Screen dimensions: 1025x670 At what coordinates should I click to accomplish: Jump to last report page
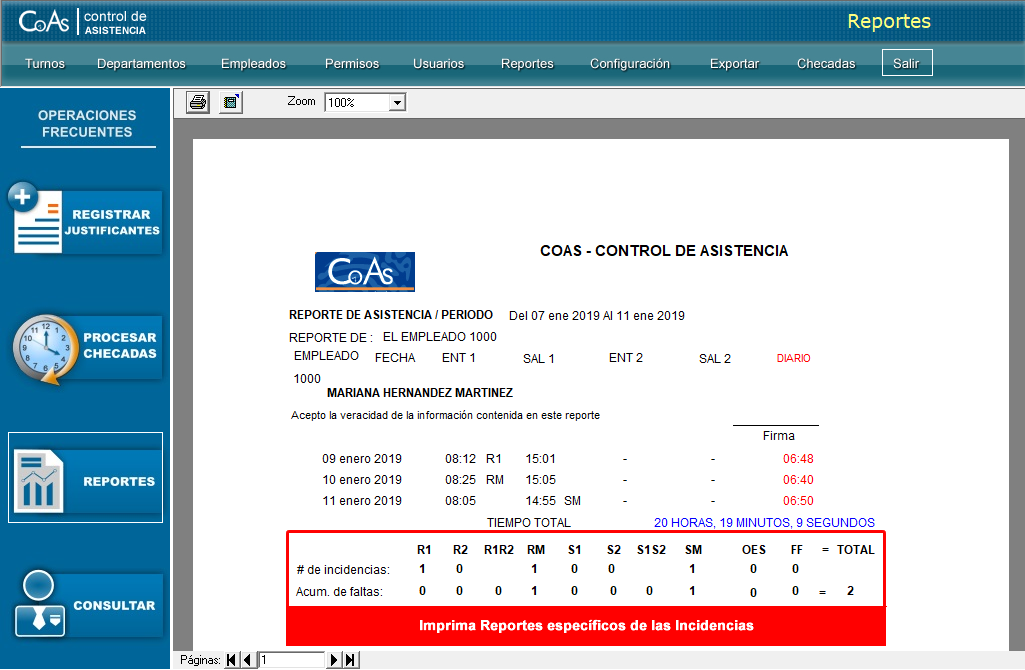(x=350, y=660)
